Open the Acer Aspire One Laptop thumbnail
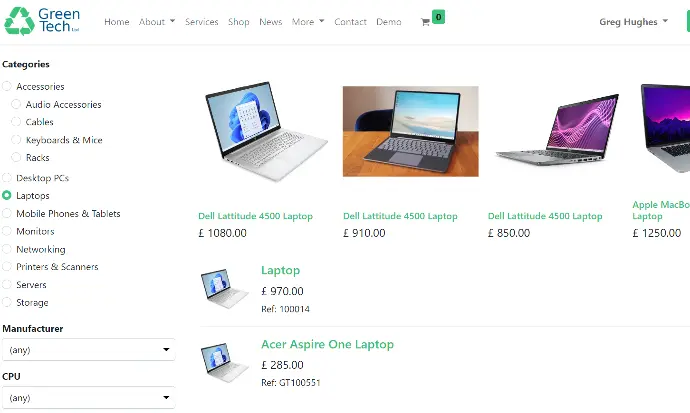Viewport: 690px width, 413px height. (x=224, y=363)
